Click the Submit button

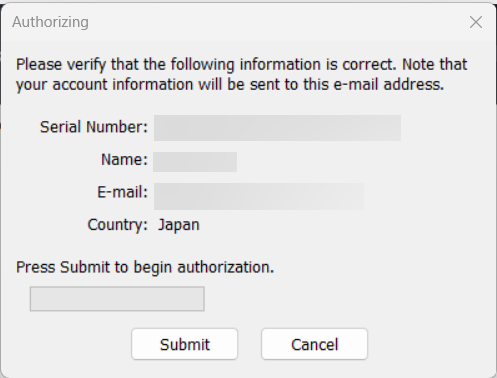pyautogui.click(x=184, y=344)
